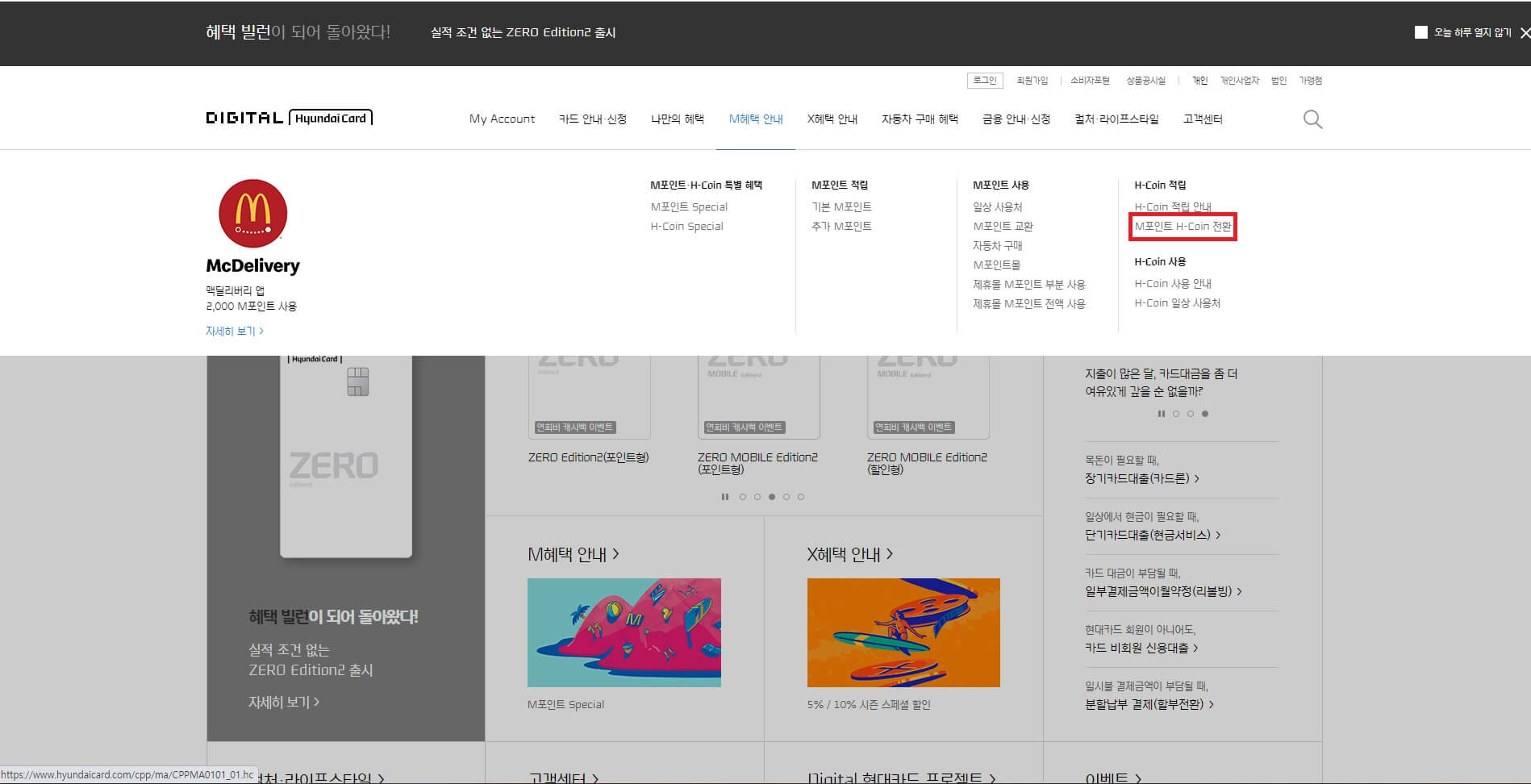Open the 소비자포털 link

(x=1090, y=81)
